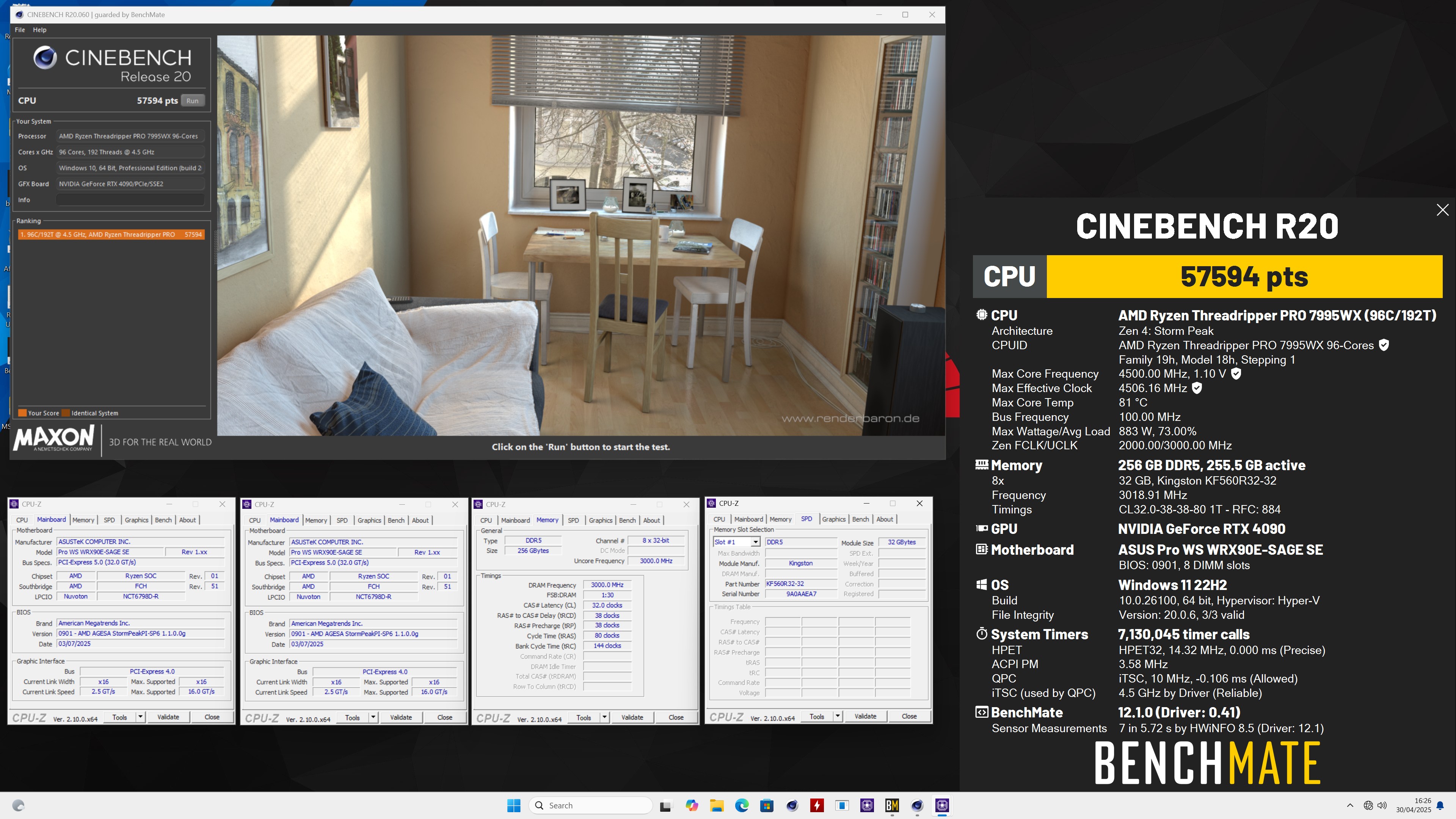Image resolution: width=1456 pixels, height=819 pixels.
Task: Click the Uncore Frequency '3000.0 MHz' value
Action: tap(656, 561)
